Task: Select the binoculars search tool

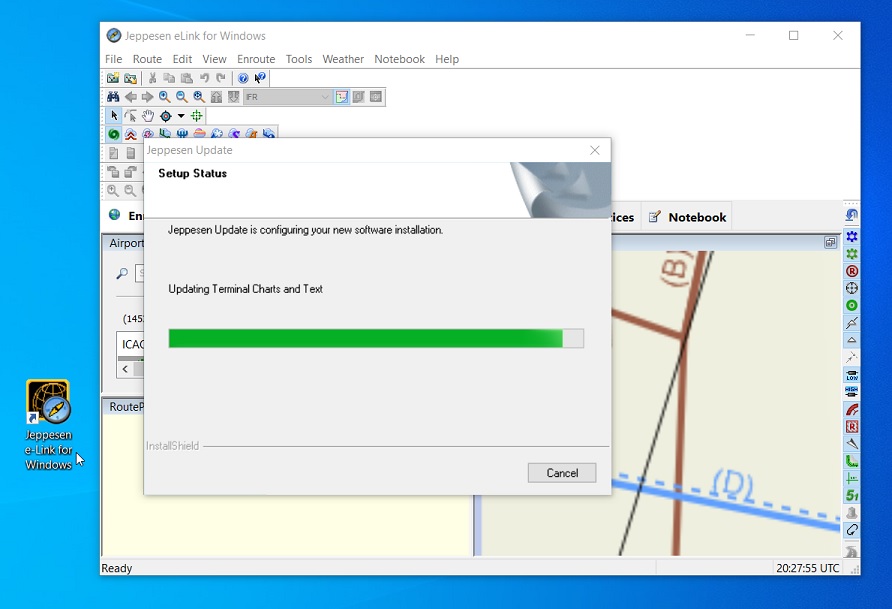Action: coord(113,96)
